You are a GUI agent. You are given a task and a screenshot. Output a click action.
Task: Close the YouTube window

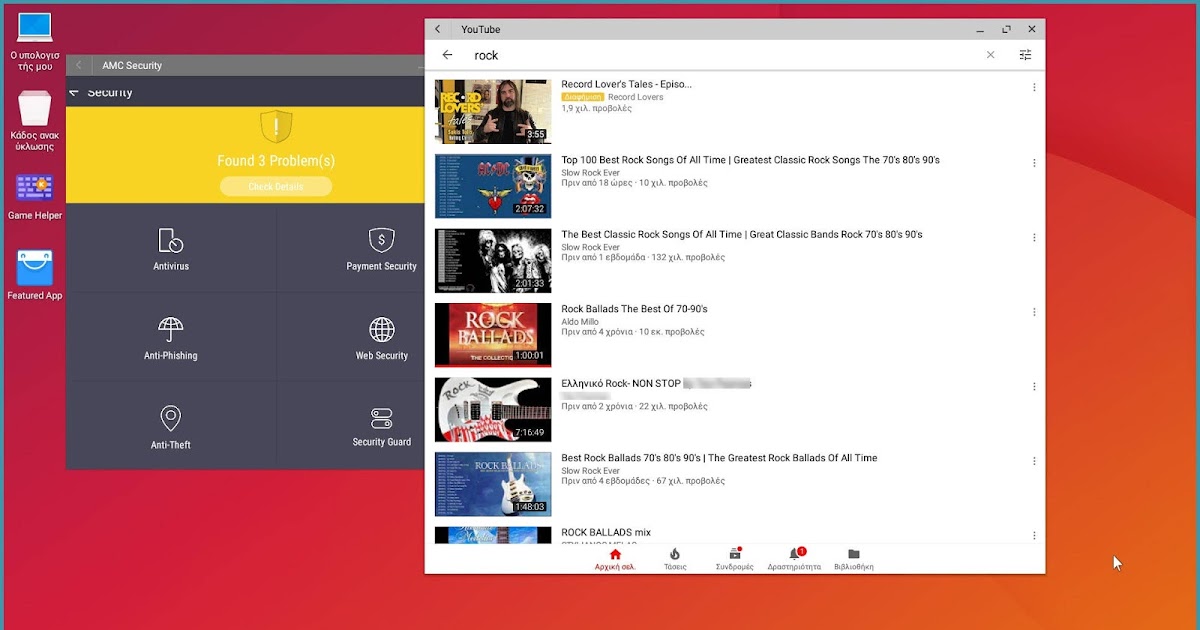click(1032, 29)
